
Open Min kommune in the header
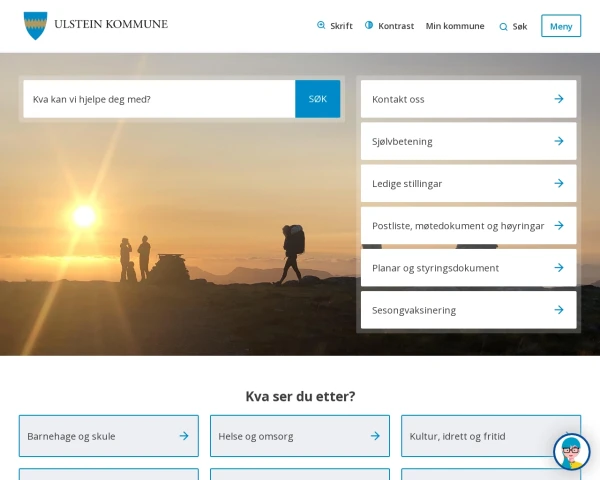tap(455, 26)
